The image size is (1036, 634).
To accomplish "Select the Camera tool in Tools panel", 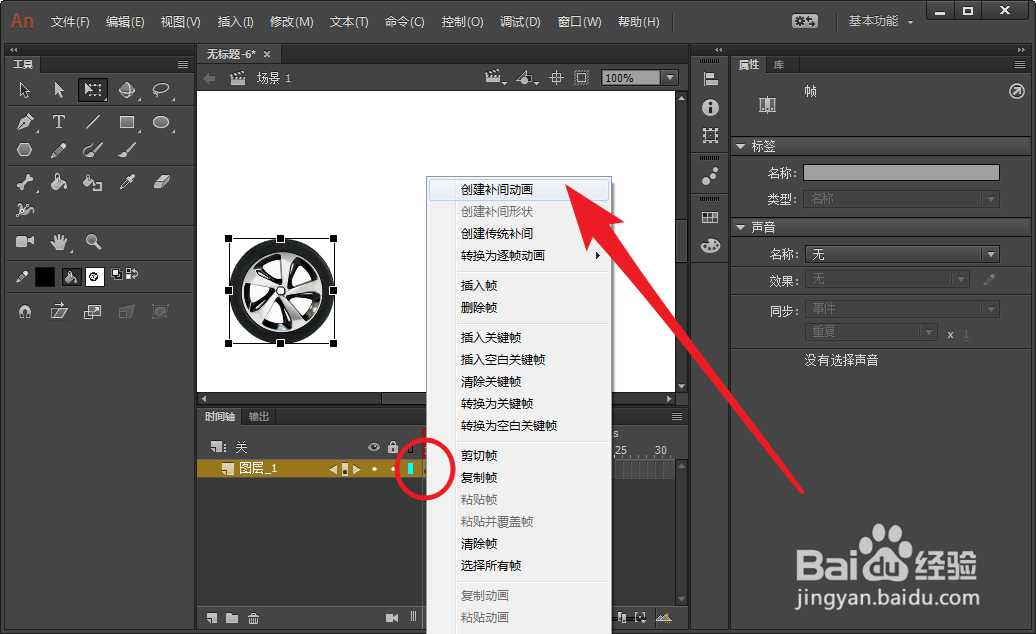I will pos(25,242).
